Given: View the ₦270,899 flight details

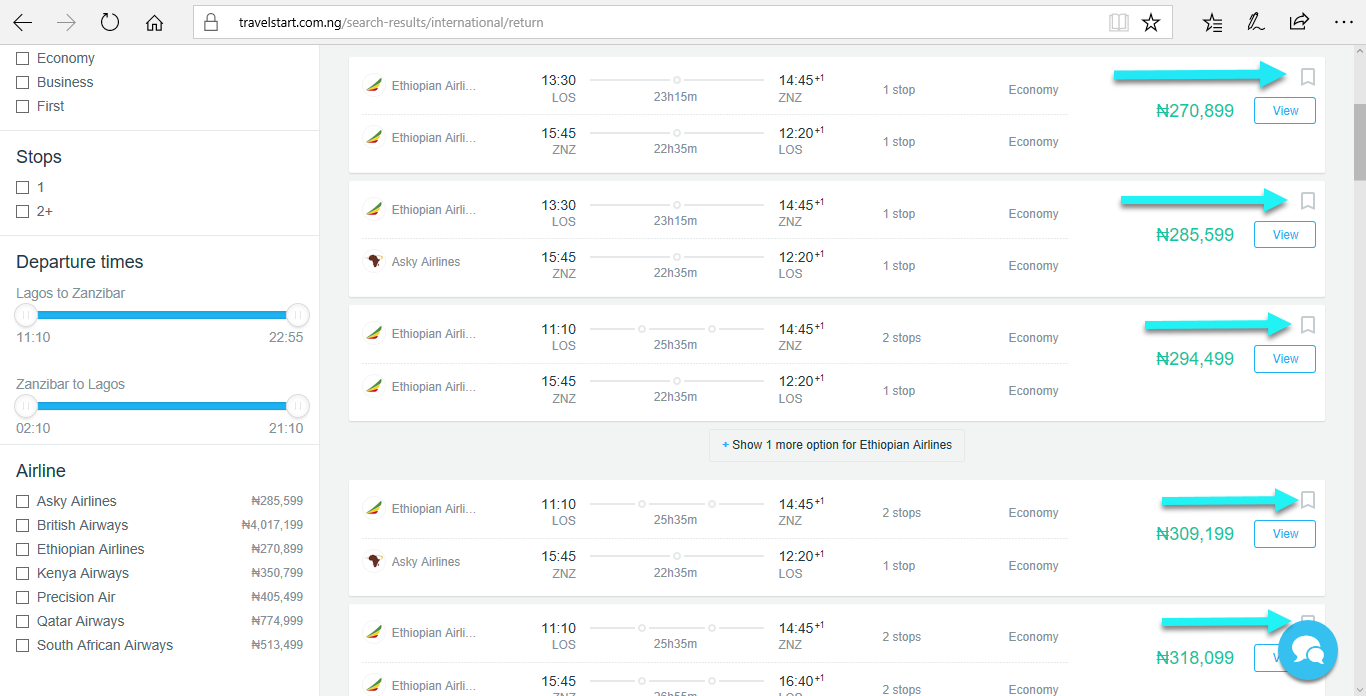Looking at the screenshot, I should click(x=1285, y=111).
